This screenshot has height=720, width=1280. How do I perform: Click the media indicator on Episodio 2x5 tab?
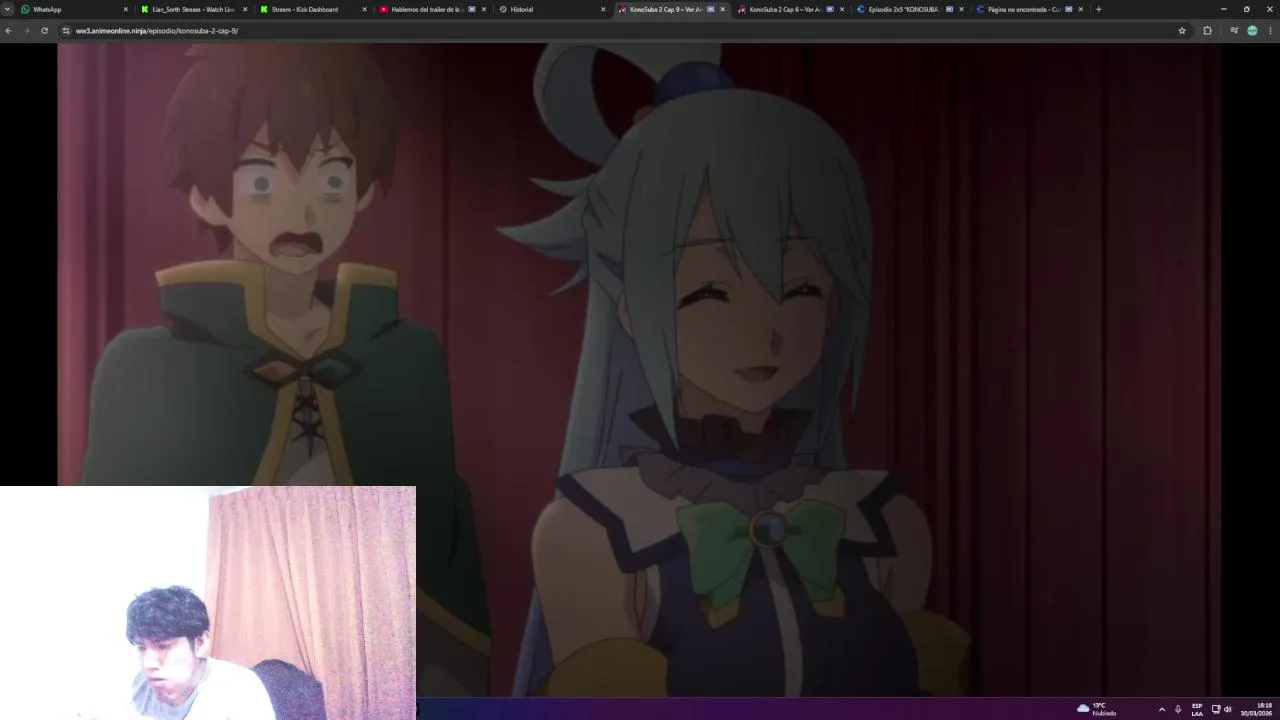click(949, 9)
